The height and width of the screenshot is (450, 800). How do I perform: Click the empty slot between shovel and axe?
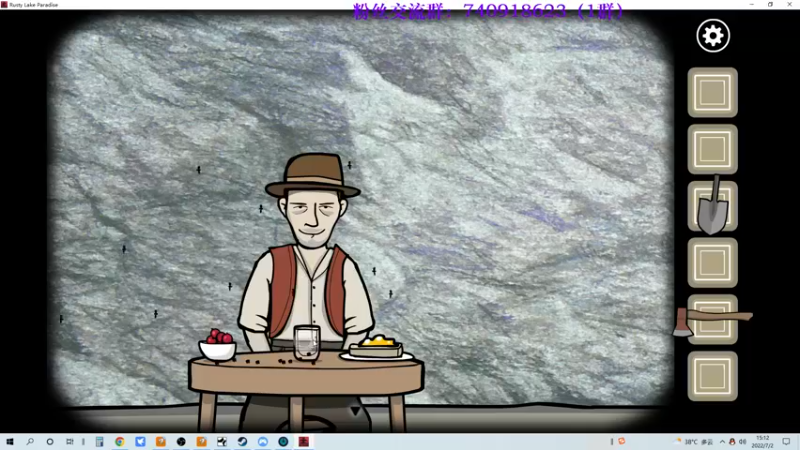pos(712,262)
